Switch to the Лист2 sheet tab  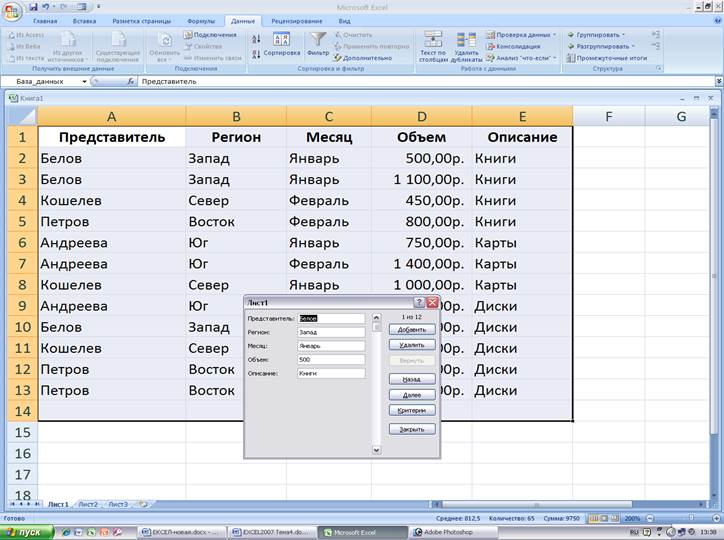coord(88,505)
